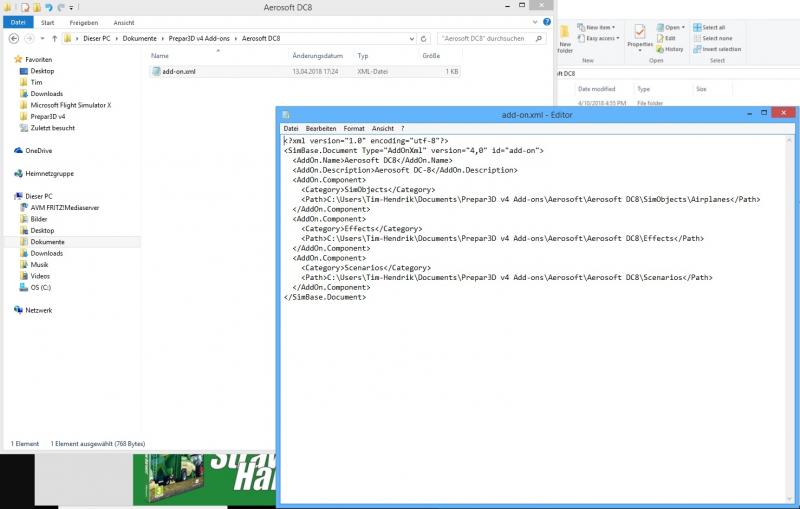Open AVM FRITZ!Mediaserver in the sidebar
800x509 pixels.
[64, 208]
